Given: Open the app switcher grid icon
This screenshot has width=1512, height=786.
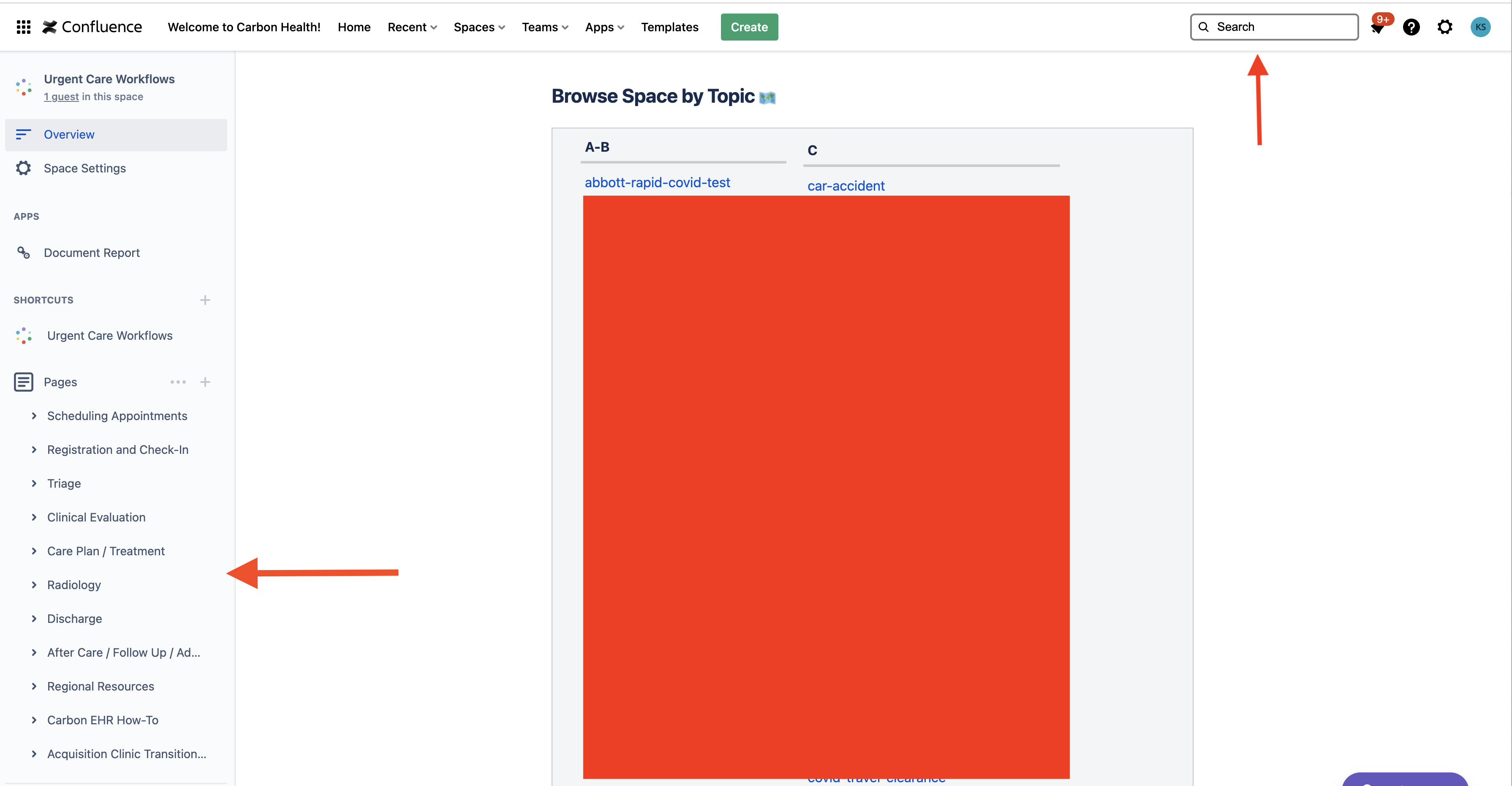Looking at the screenshot, I should click(24, 27).
